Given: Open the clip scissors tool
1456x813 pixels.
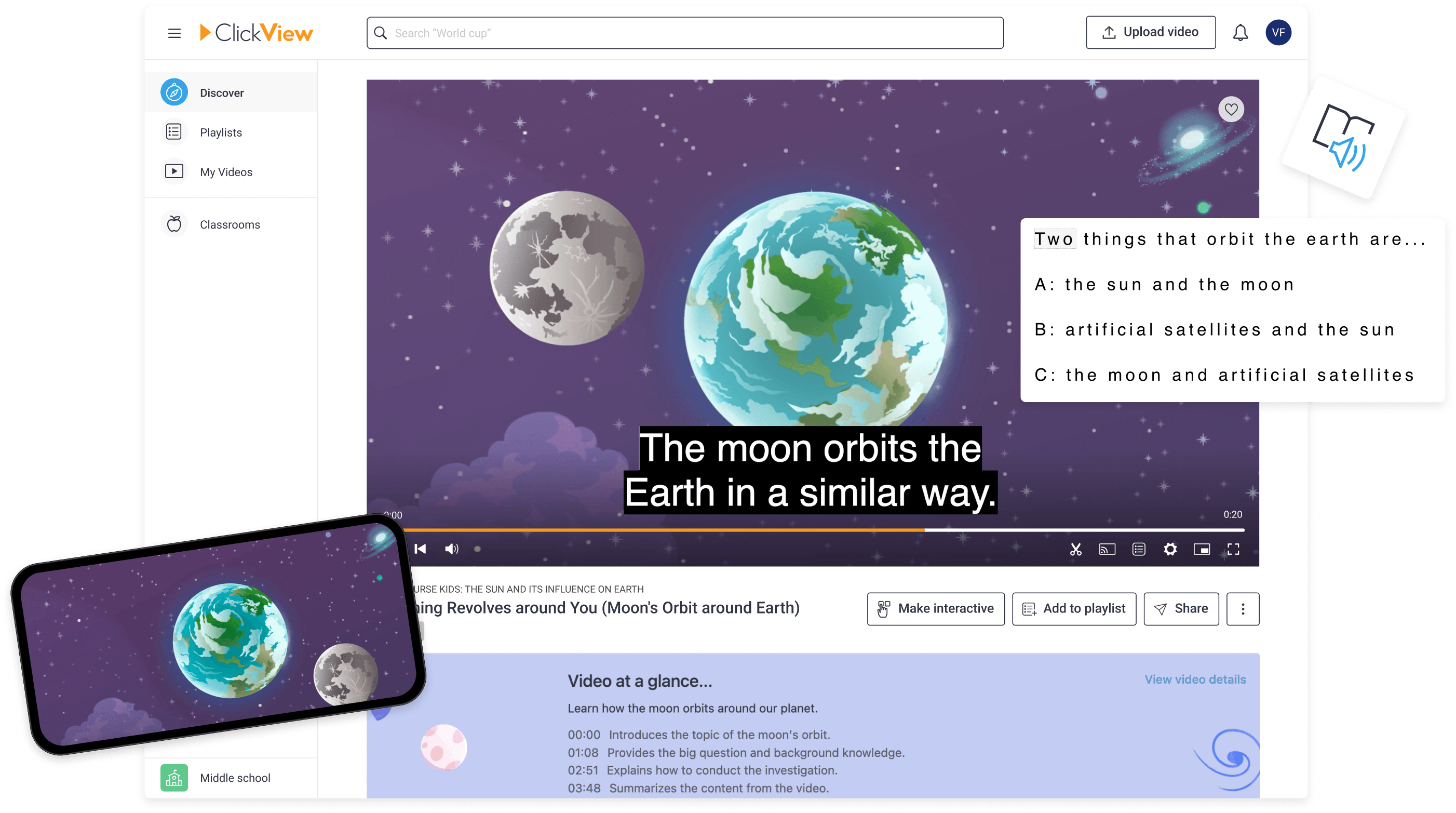Looking at the screenshot, I should pos(1075,549).
